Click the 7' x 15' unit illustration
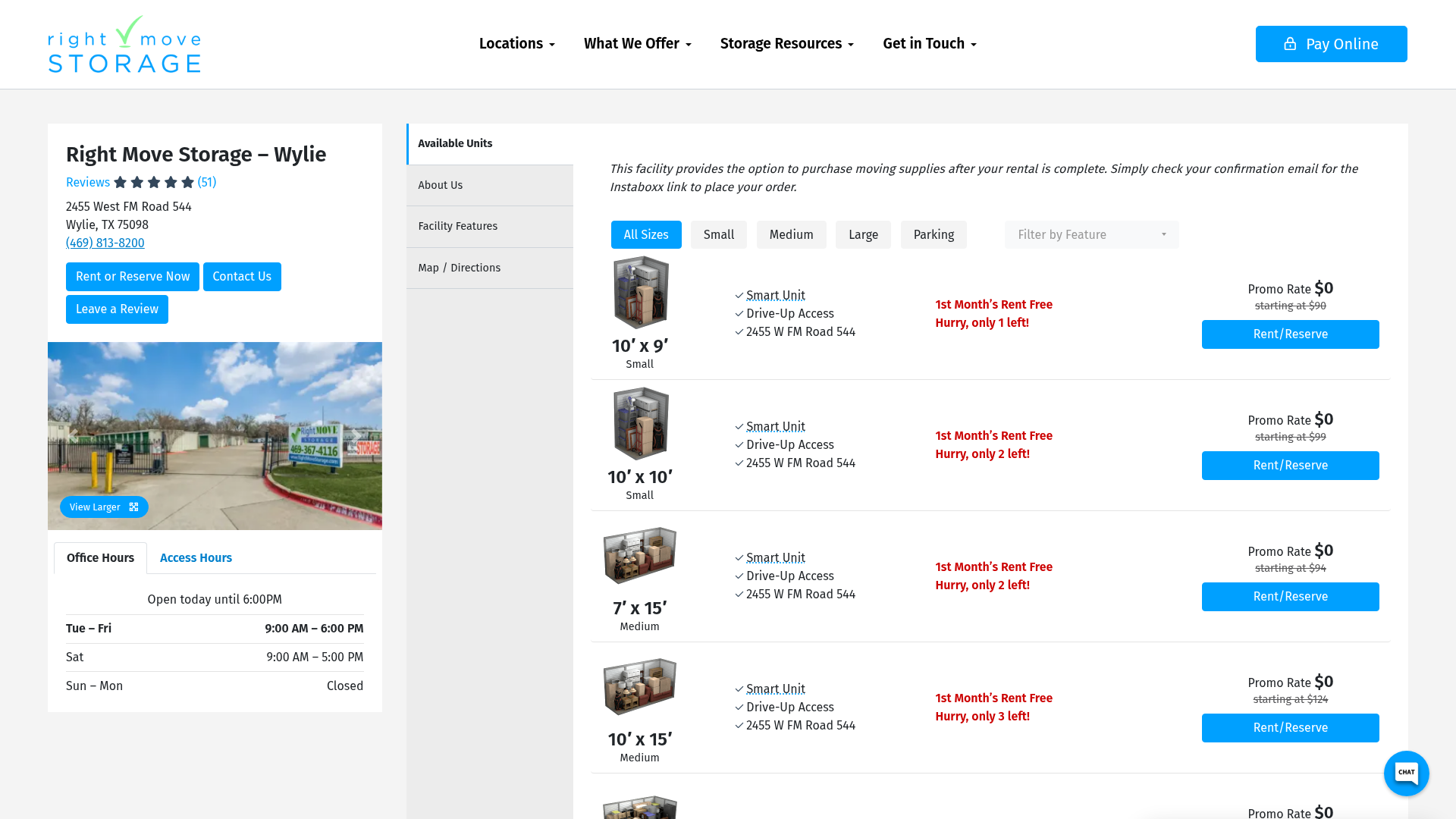The height and width of the screenshot is (819, 1456). pos(639,555)
